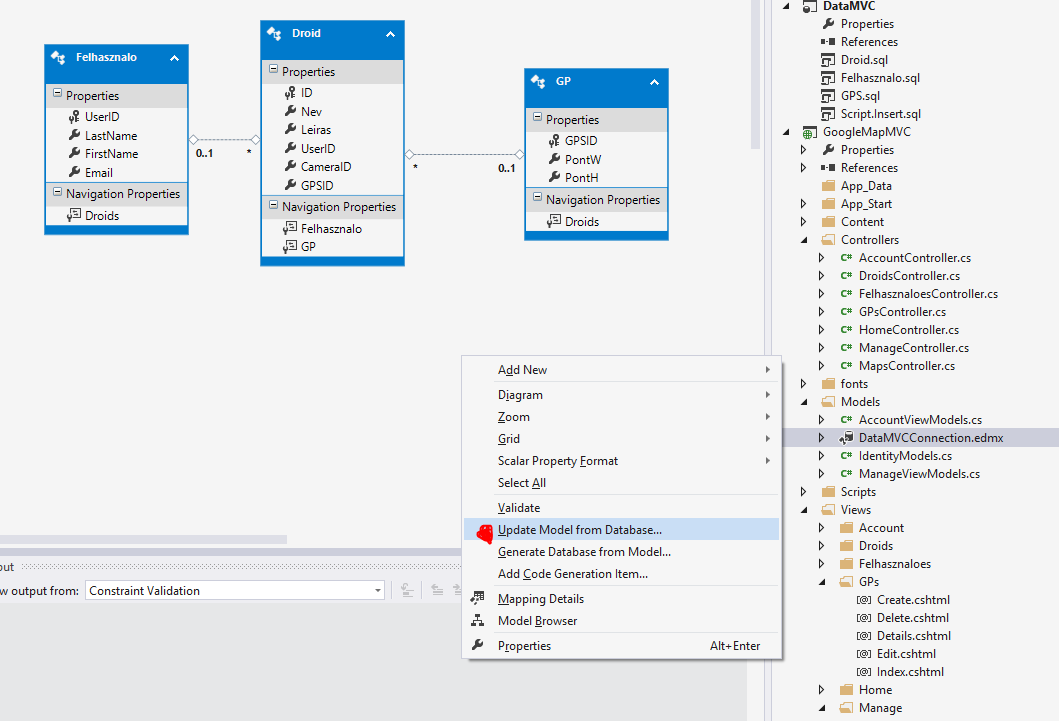The width and height of the screenshot is (1059, 721).
Task: Click the GP navigation property icon in Droid
Action: (x=290, y=246)
